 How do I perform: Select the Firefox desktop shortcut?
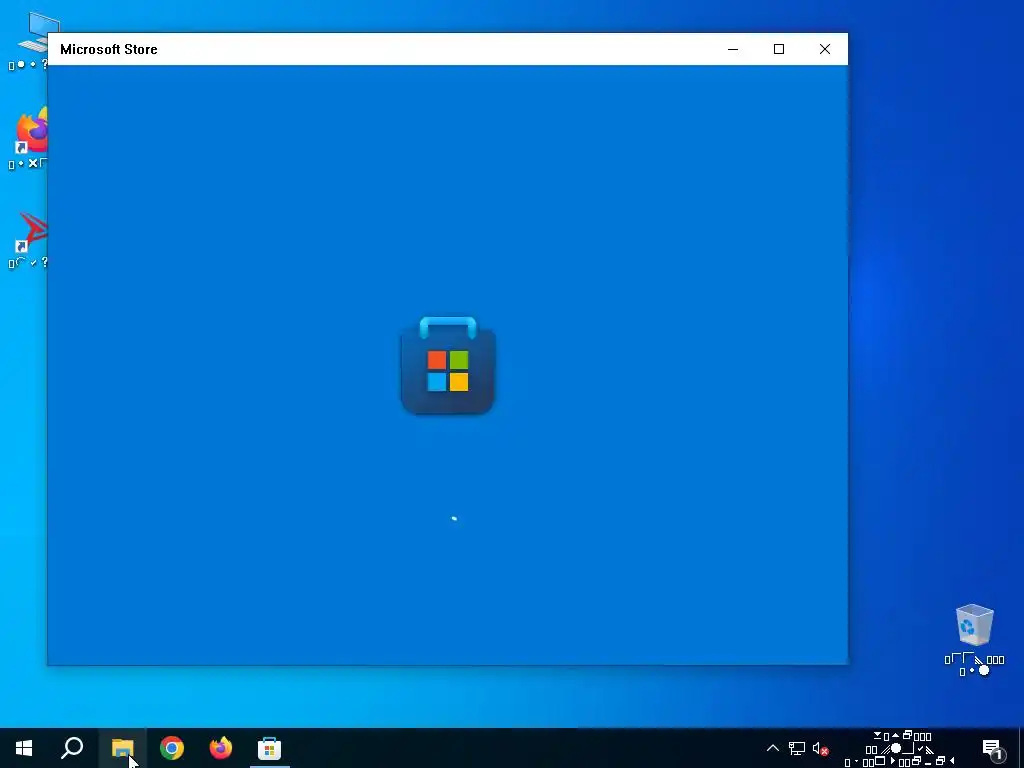click(x=29, y=138)
